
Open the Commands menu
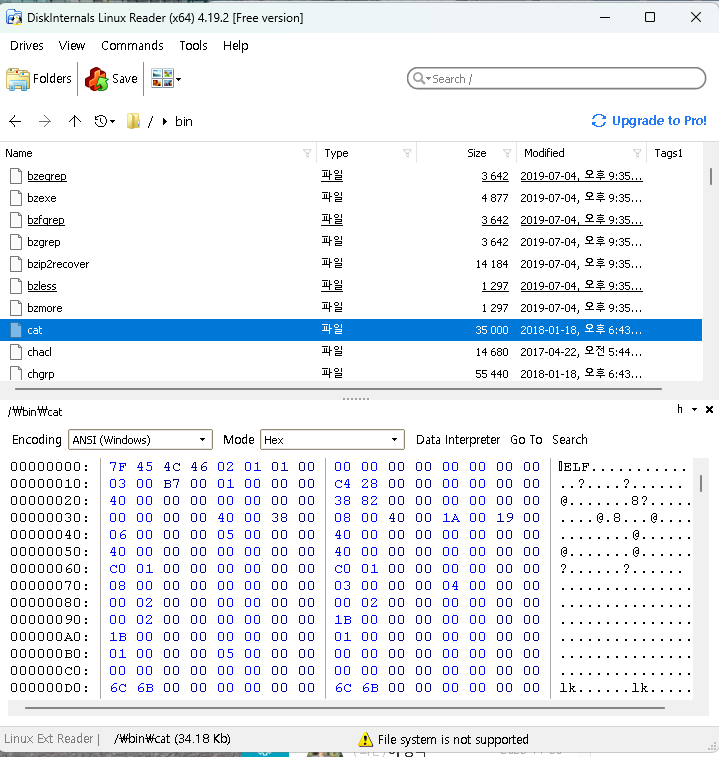(132, 45)
